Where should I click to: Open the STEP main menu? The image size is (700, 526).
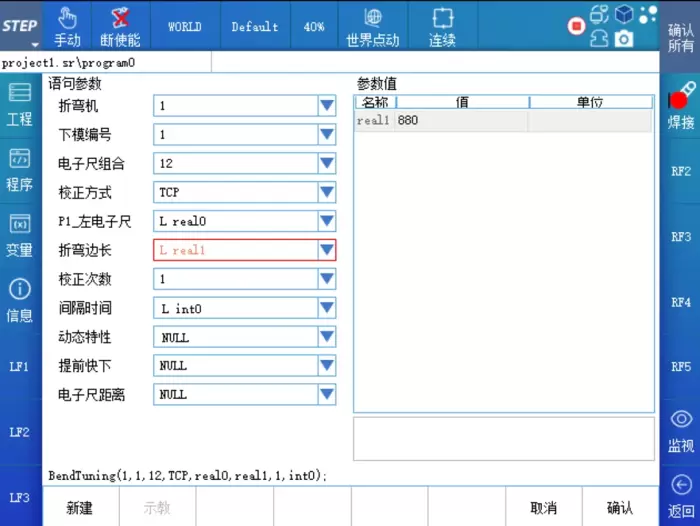coord(20,27)
